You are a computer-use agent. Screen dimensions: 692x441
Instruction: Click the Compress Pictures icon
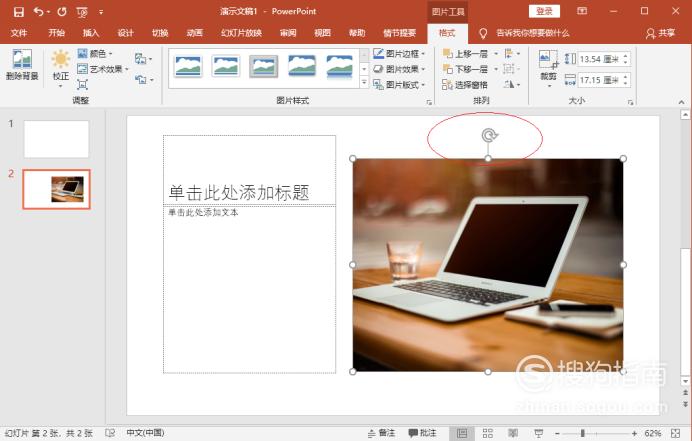pos(82,84)
